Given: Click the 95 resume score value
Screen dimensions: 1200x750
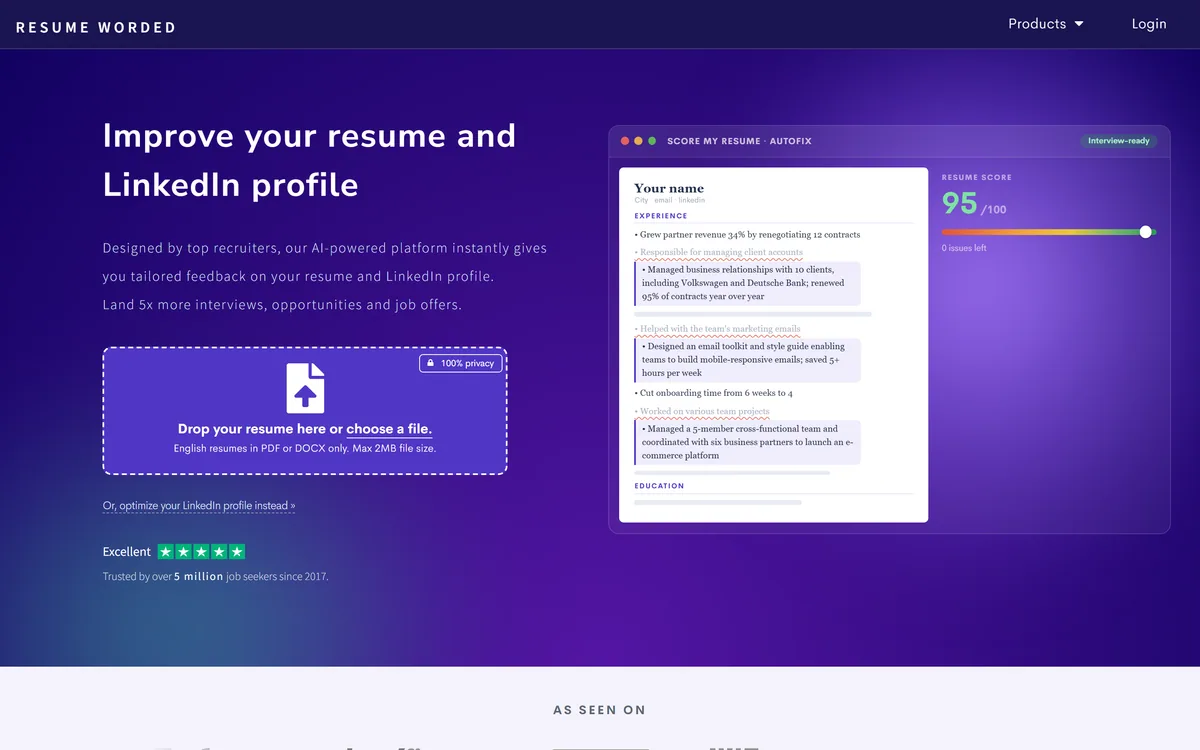Looking at the screenshot, I should (960, 203).
